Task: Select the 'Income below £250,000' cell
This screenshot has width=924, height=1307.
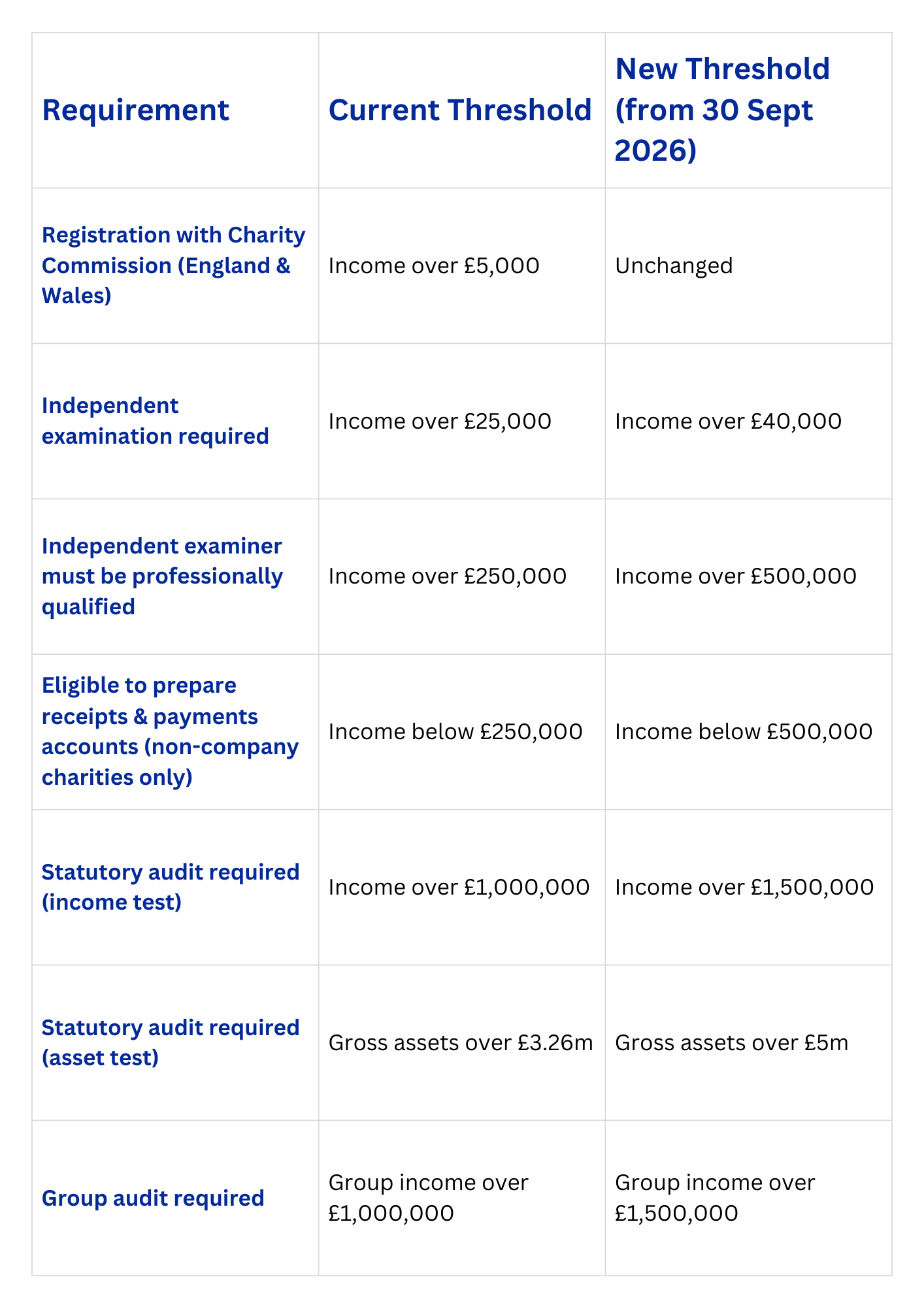Action: [455, 731]
